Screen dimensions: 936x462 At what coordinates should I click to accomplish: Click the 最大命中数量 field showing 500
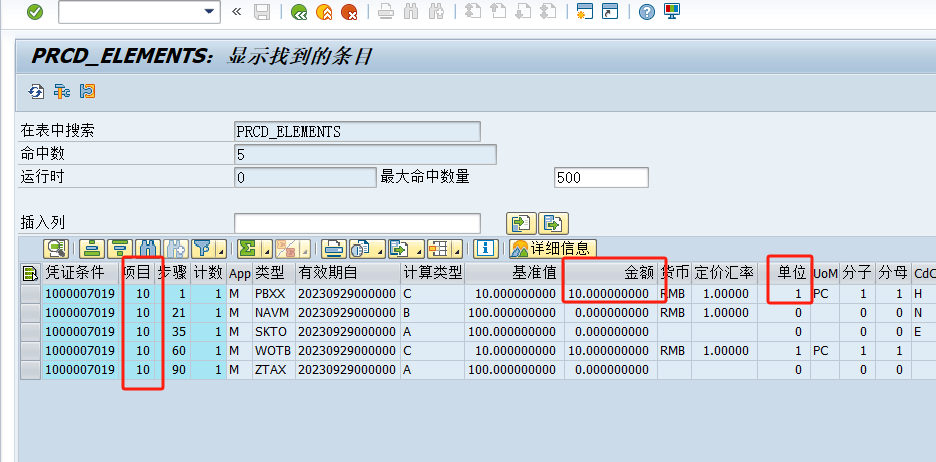pos(601,177)
